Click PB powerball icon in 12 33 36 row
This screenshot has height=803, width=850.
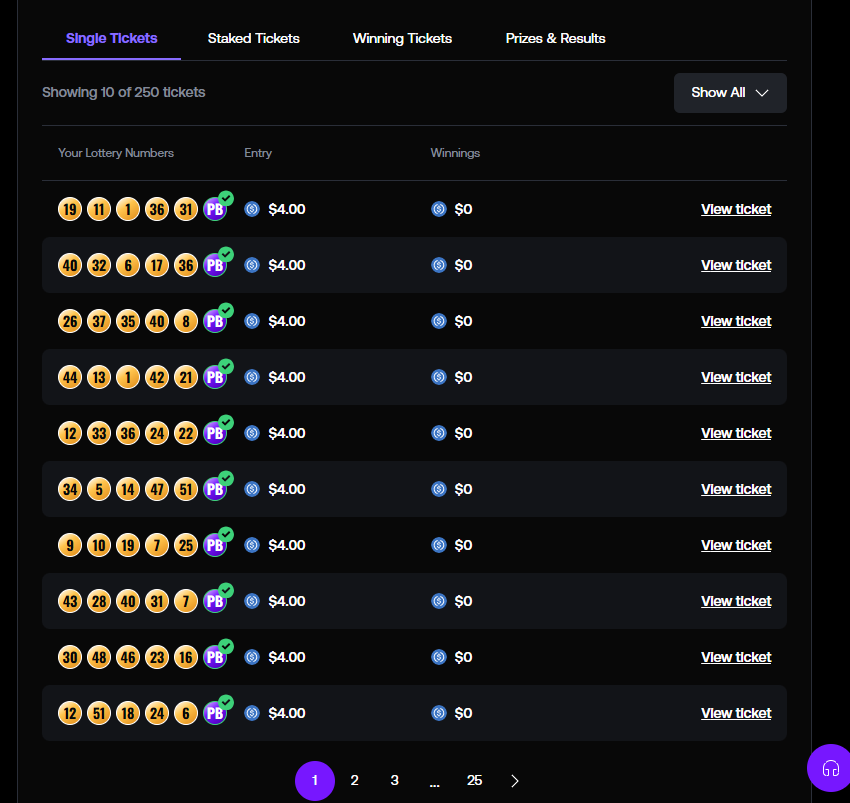point(215,433)
